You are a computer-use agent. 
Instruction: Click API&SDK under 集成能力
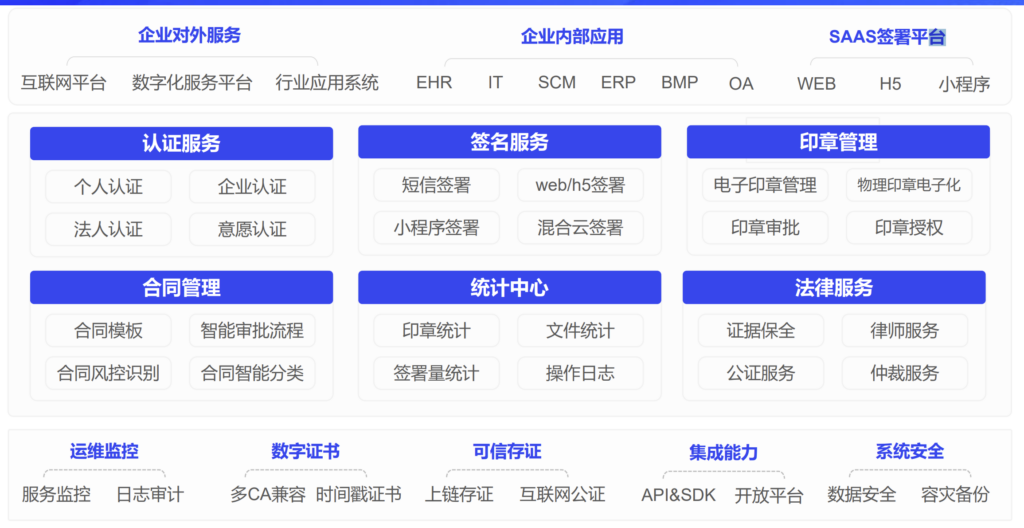pos(678,495)
